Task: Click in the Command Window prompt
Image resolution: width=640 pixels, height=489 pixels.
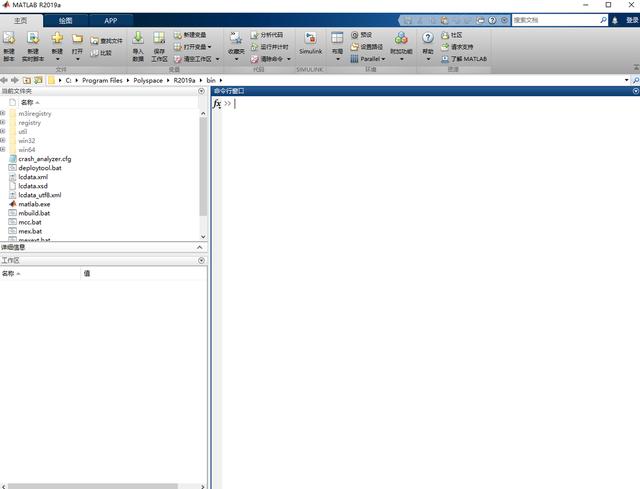Action: click(236, 104)
